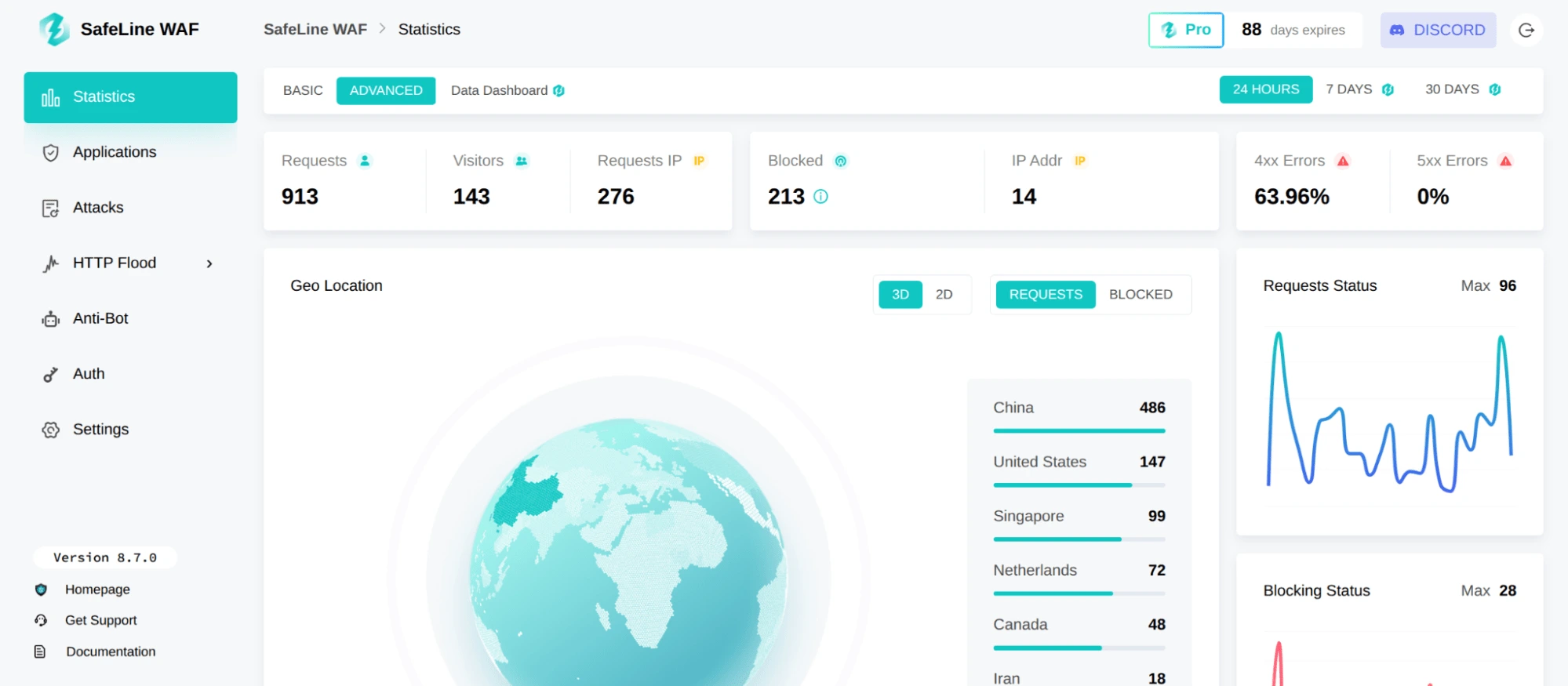The height and width of the screenshot is (686, 1568).
Task: Click the 88 days expires text
Action: (x=1293, y=30)
